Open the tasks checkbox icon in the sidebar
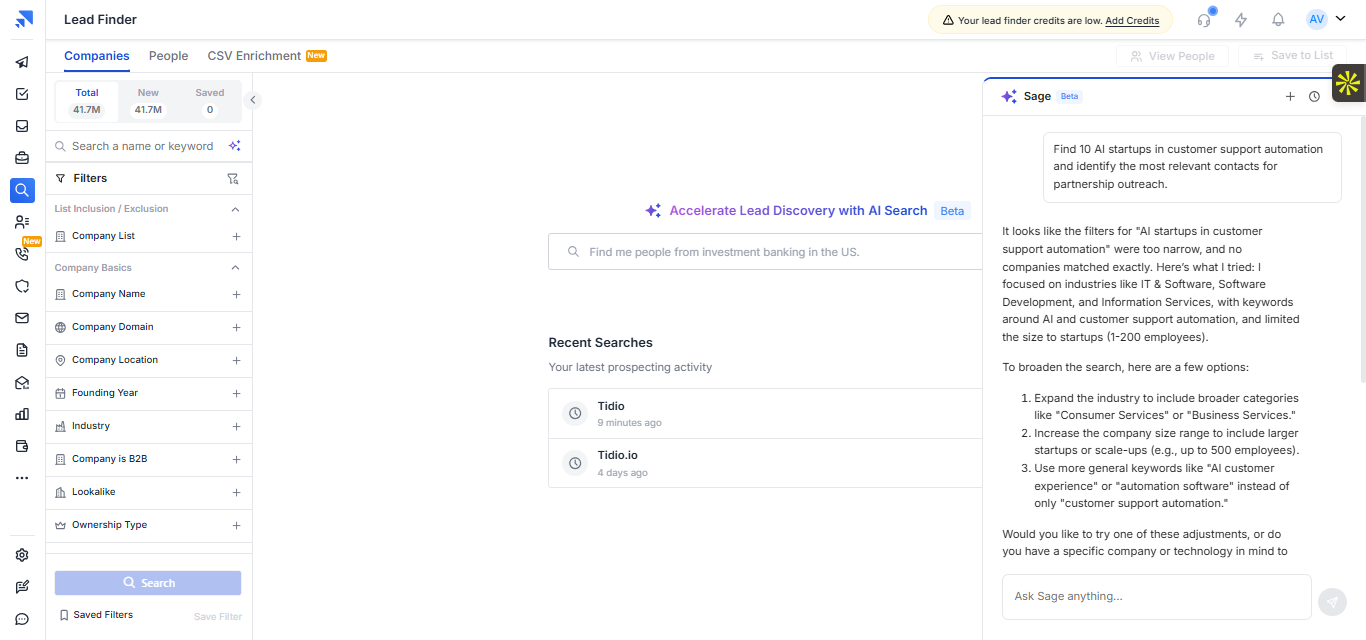This screenshot has width=1366, height=640. click(x=22, y=94)
